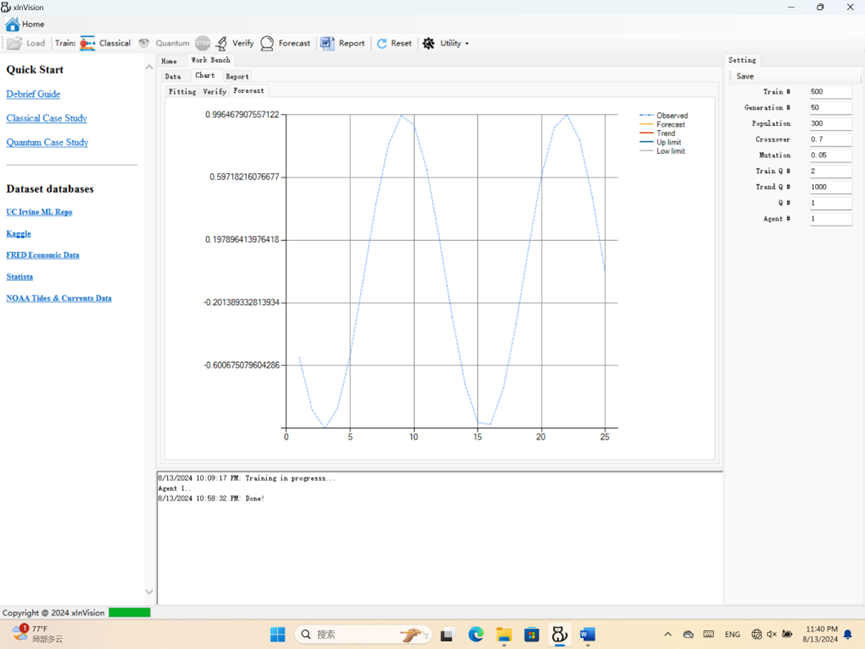Click Up limit legend entry
865x649 pixels.
(x=660, y=142)
